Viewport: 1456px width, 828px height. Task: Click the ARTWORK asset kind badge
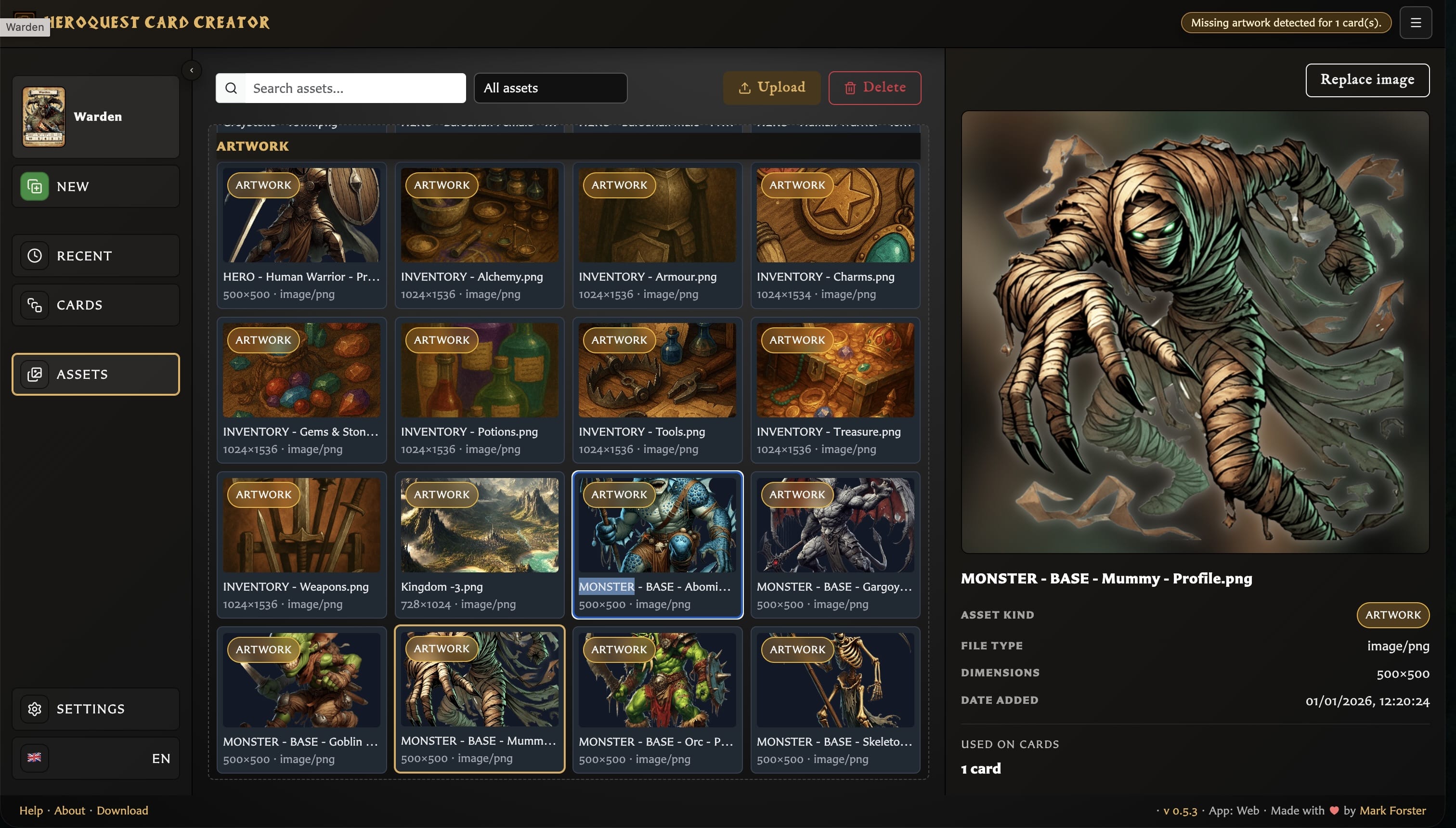coord(1393,615)
